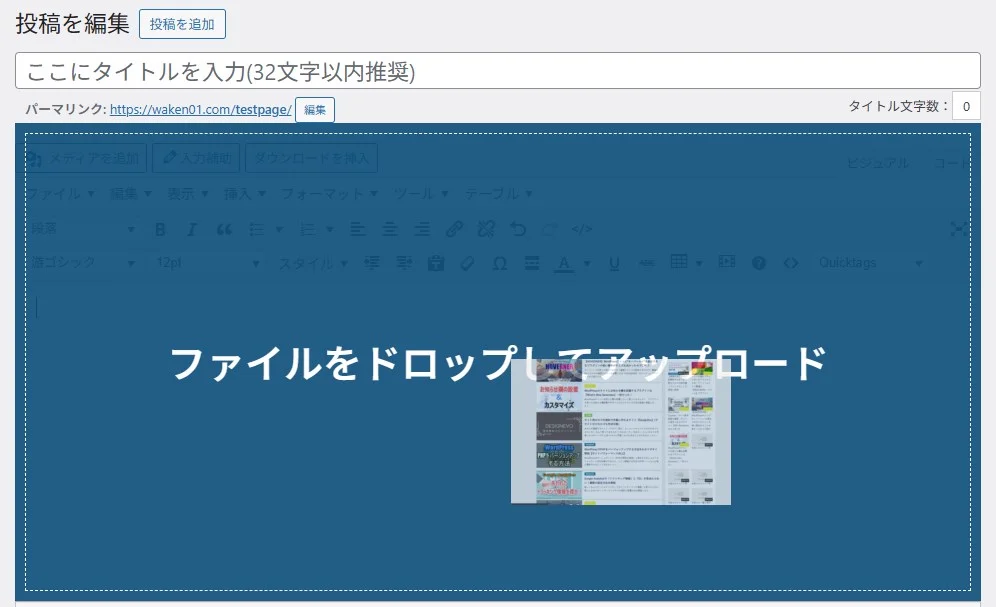Image resolution: width=996 pixels, height=607 pixels.
Task: Open the 挿入 menu
Action: click(x=245, y=194)
